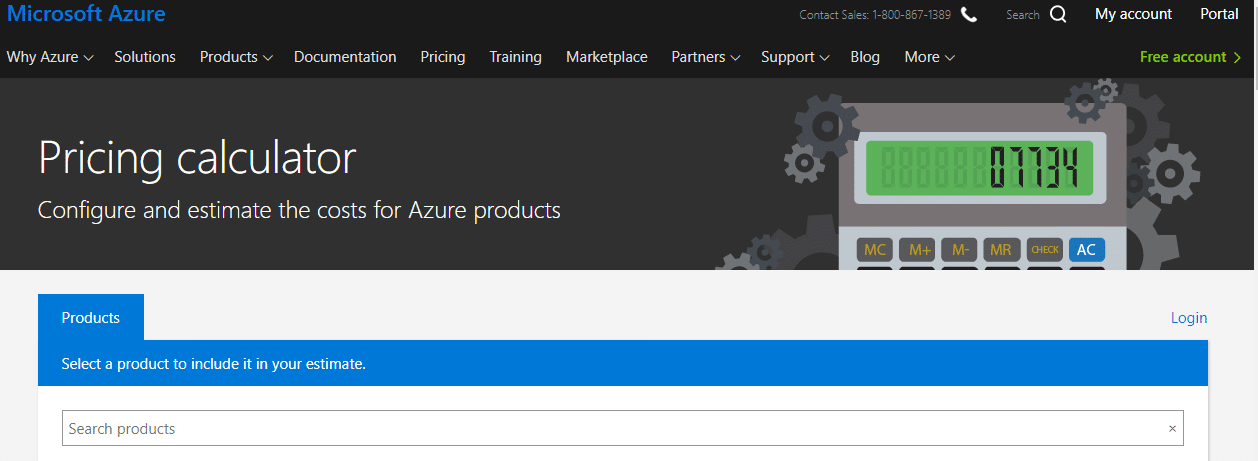Open the Blog page
This screenshot has width=1258, height=461.
865,57
